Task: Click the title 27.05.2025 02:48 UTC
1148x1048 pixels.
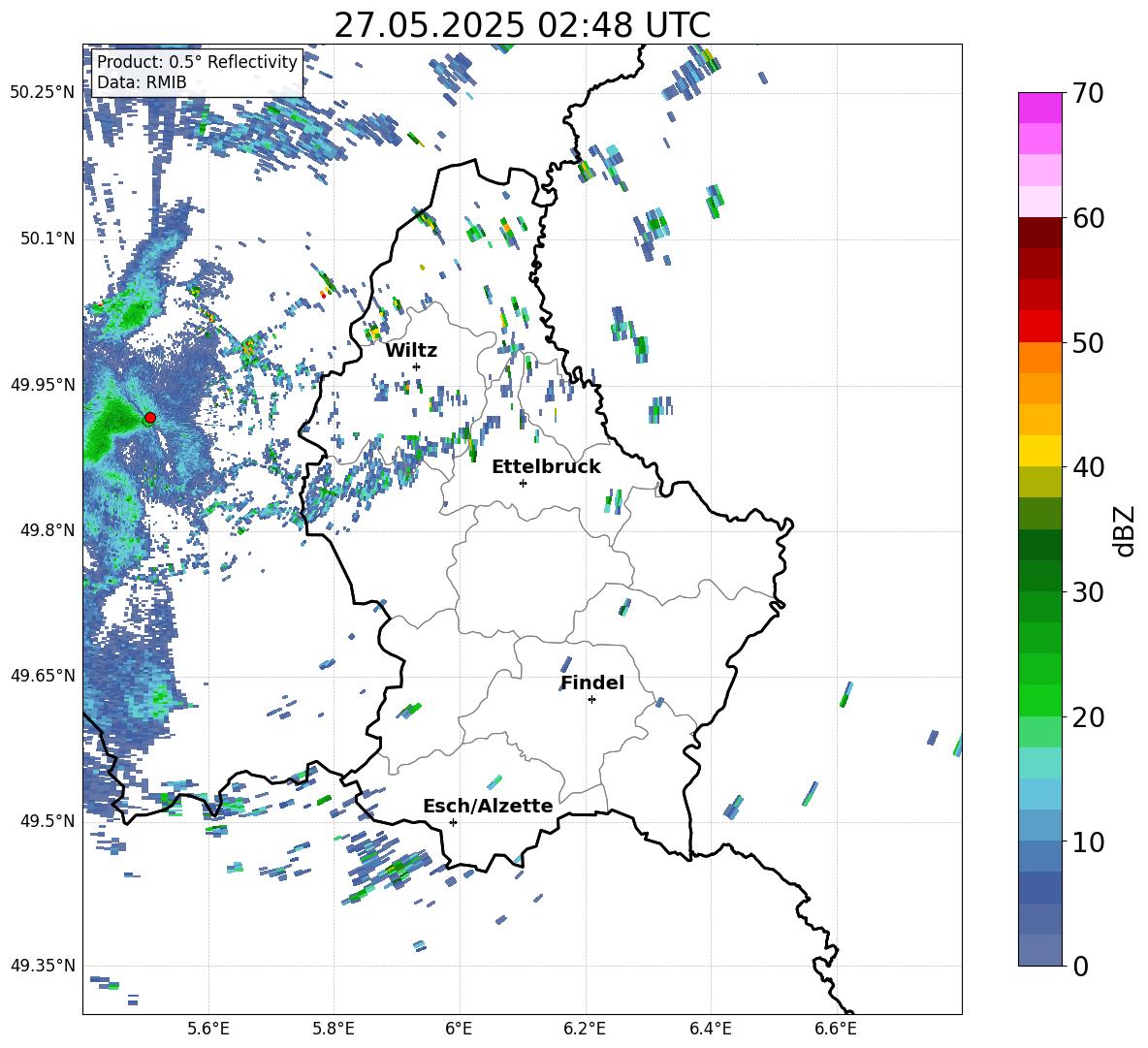Action: tap(522, 25)
